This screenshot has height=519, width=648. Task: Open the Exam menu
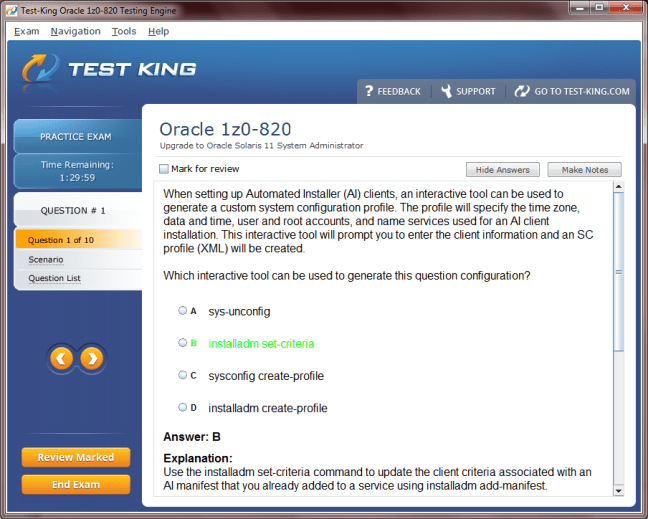coord(26,31)
